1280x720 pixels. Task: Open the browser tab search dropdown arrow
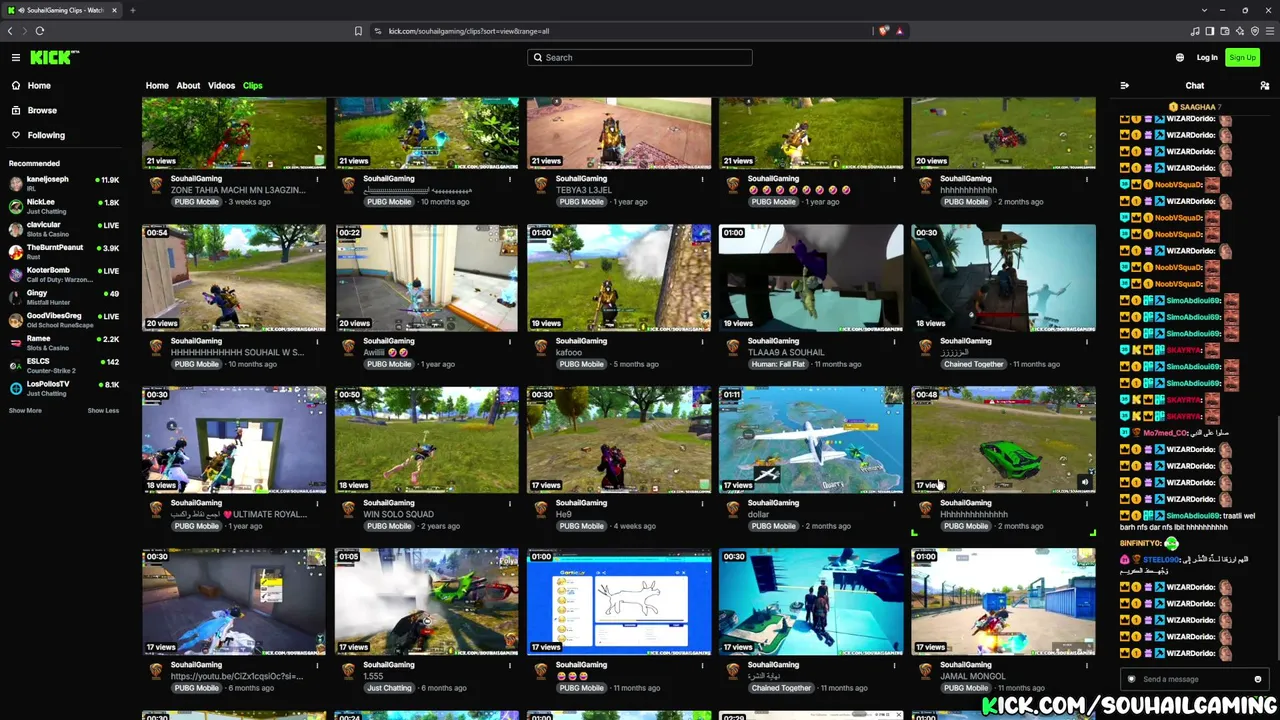click(1205, 10)
